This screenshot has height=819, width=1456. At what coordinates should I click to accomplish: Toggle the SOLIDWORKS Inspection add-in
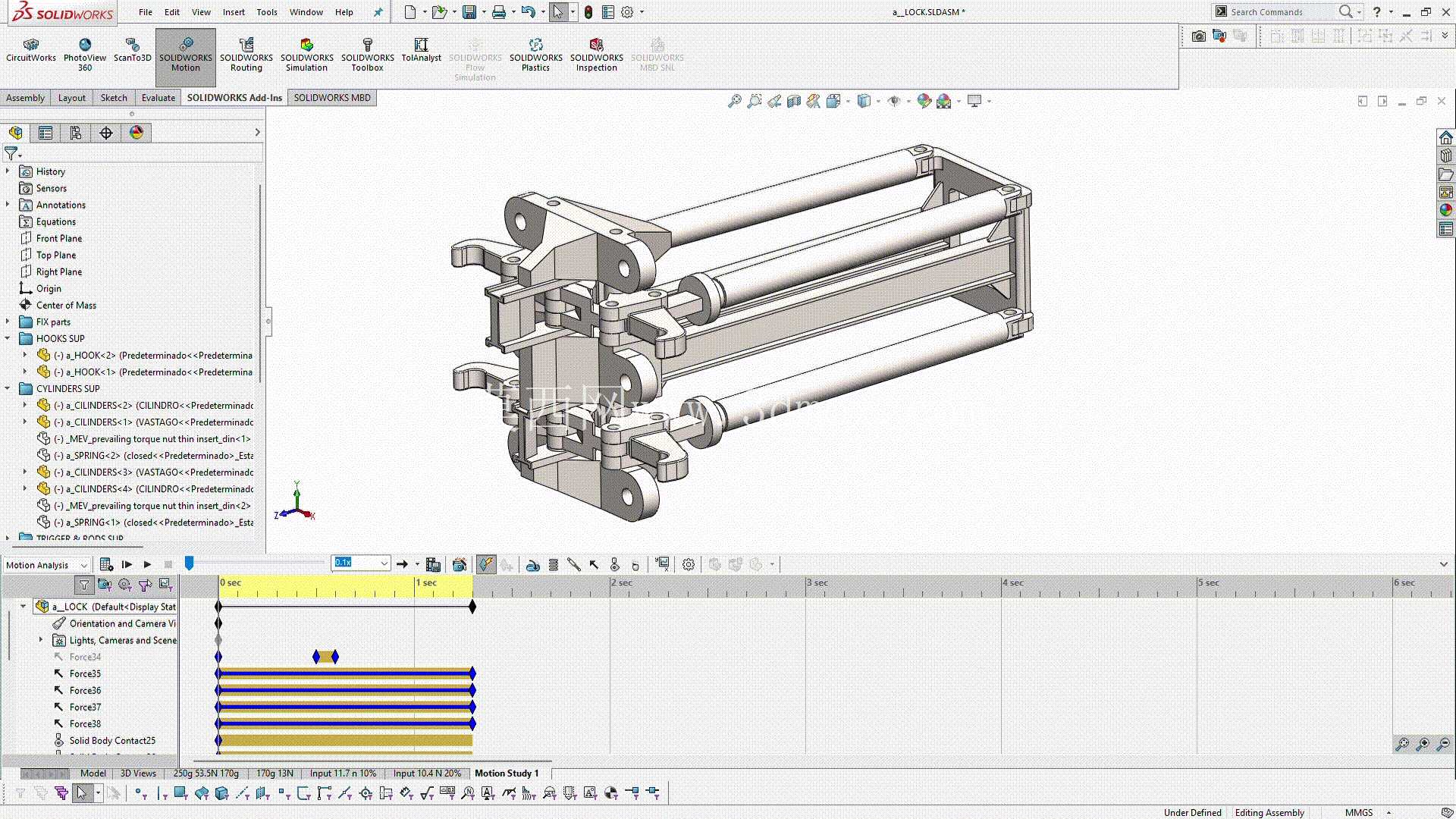click(x=597, y=55)
